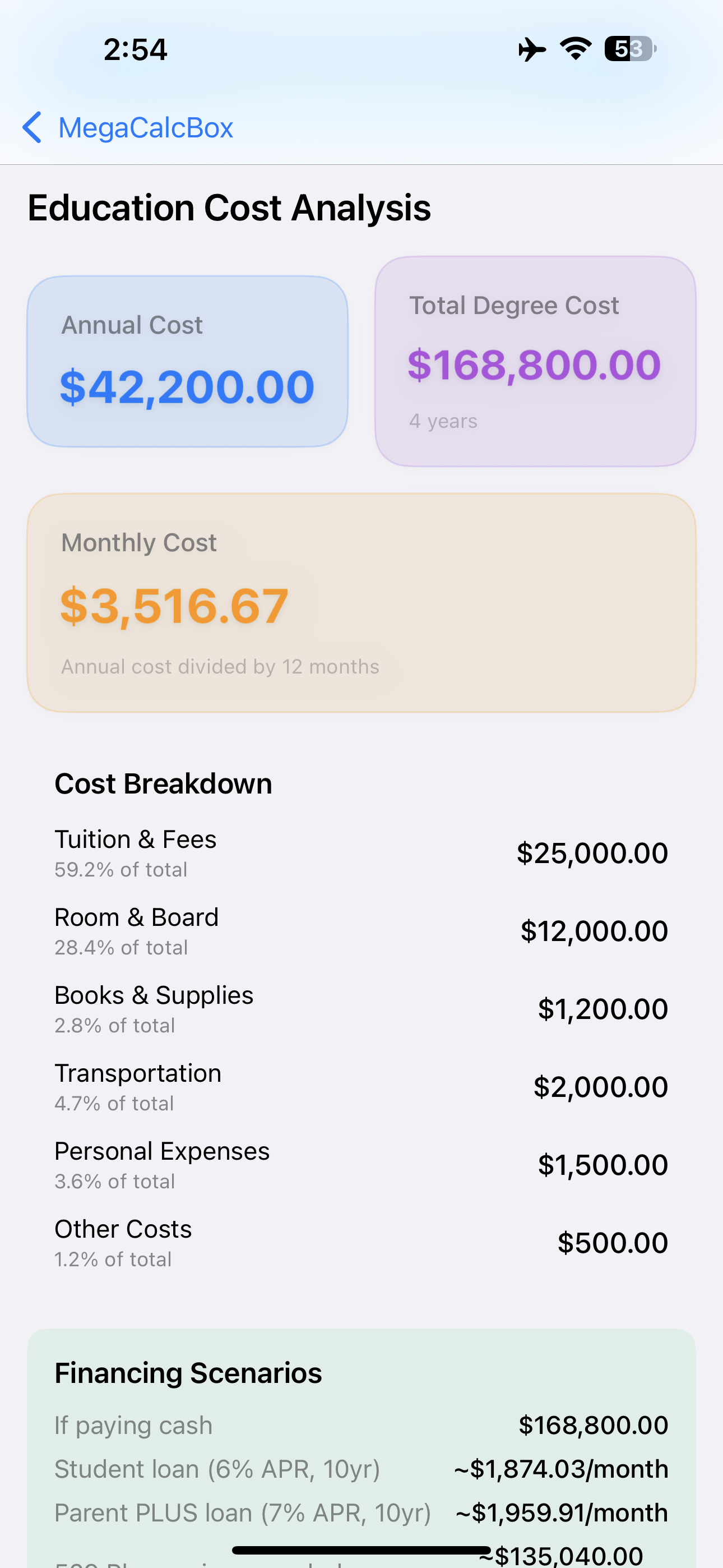The image size is (723, 1568).
Task: Tap the battery level indicator
Action: point(630,49)
